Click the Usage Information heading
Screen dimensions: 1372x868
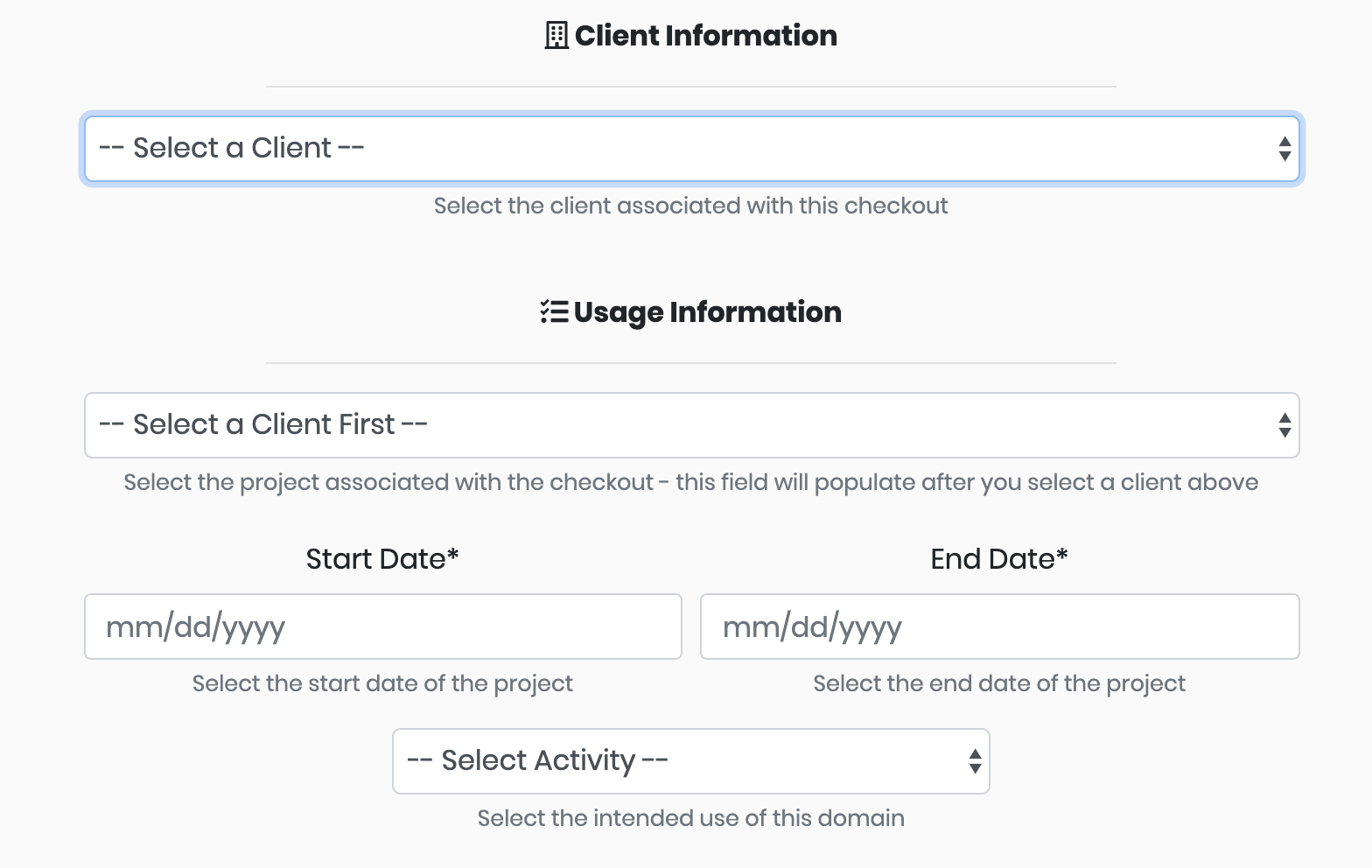(x=707, y=312)
